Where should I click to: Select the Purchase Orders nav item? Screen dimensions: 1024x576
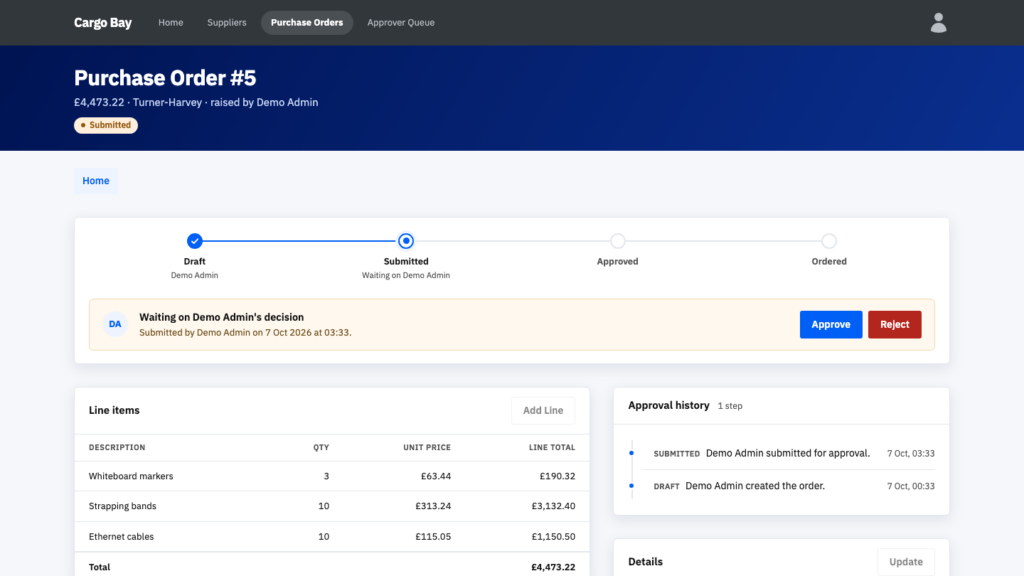point(307,23)
